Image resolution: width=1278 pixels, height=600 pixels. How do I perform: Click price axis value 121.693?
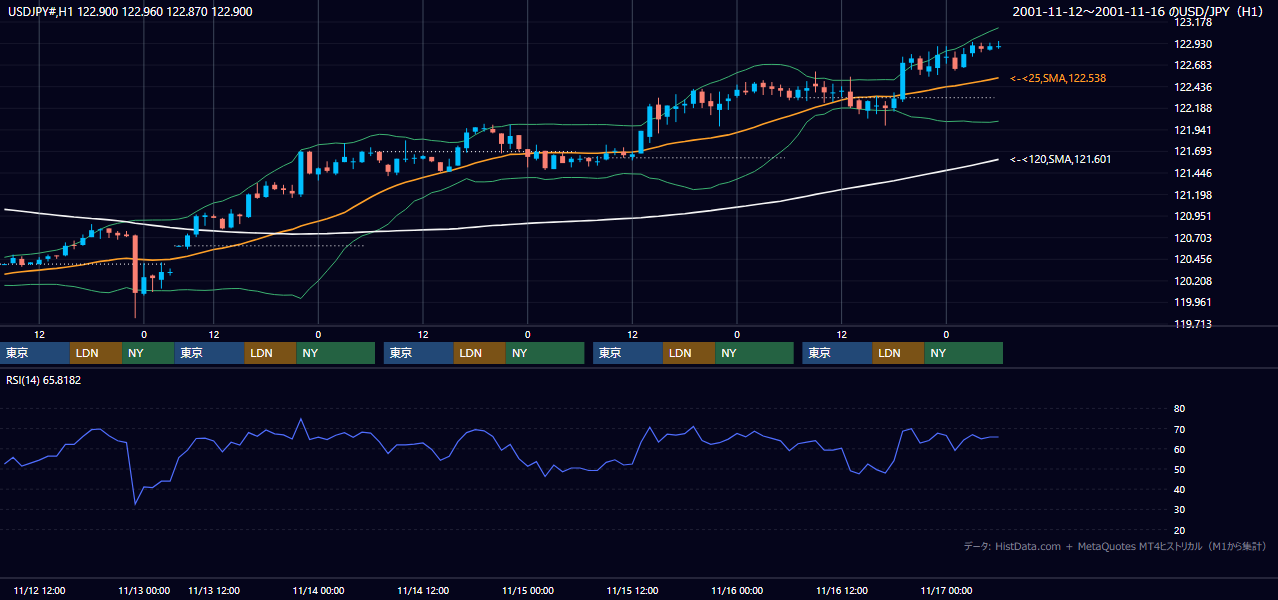pos(1193,151)
